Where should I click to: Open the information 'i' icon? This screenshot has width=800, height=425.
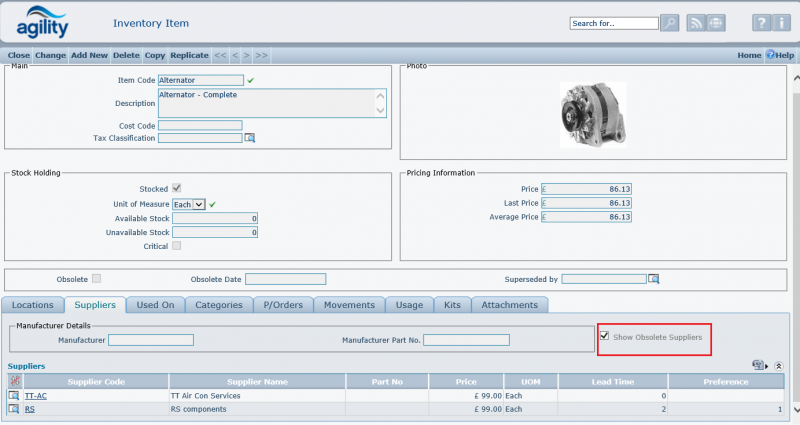783,23
